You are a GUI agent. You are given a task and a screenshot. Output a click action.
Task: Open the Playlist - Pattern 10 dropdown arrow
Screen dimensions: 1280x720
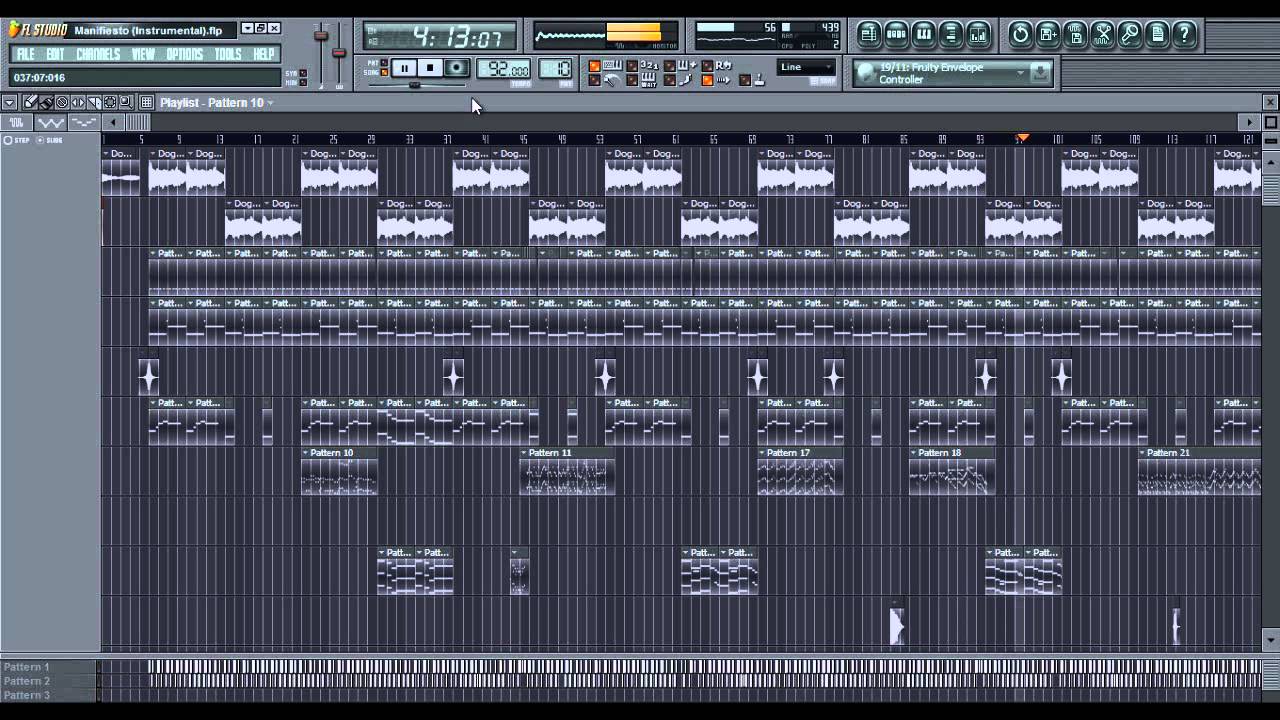click(x=269, y=102)
